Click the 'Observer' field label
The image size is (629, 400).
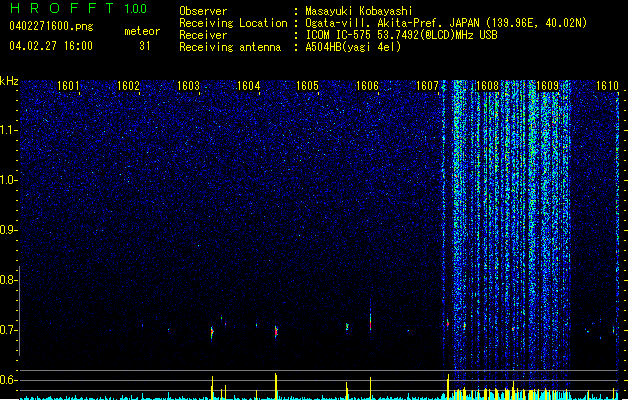point(203,11)
